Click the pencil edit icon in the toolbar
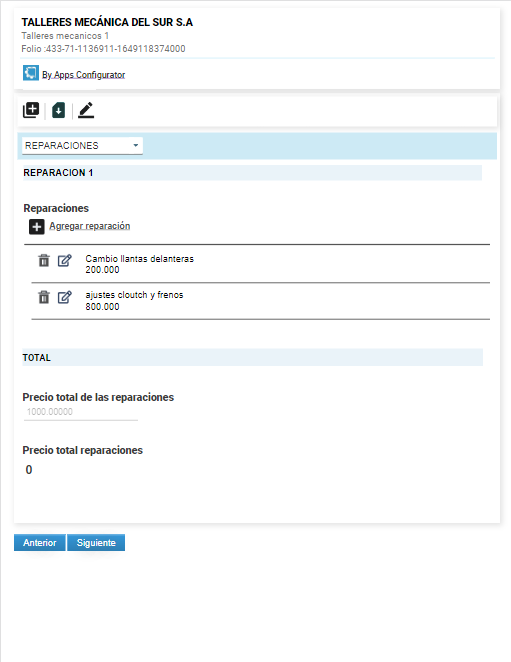This screenshot has height=662, width=511. click(x=86, y=110)
